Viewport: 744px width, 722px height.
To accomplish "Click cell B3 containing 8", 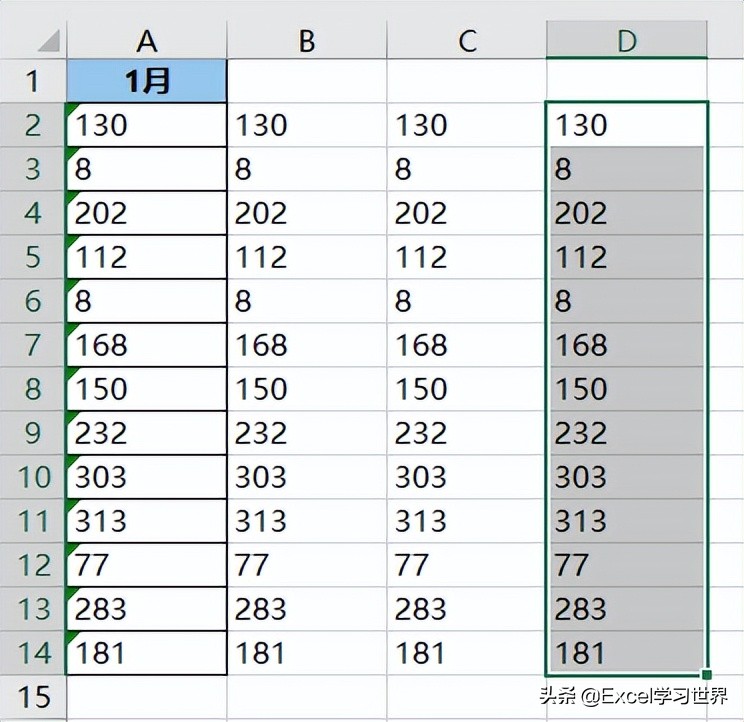I will pos(307,169).
